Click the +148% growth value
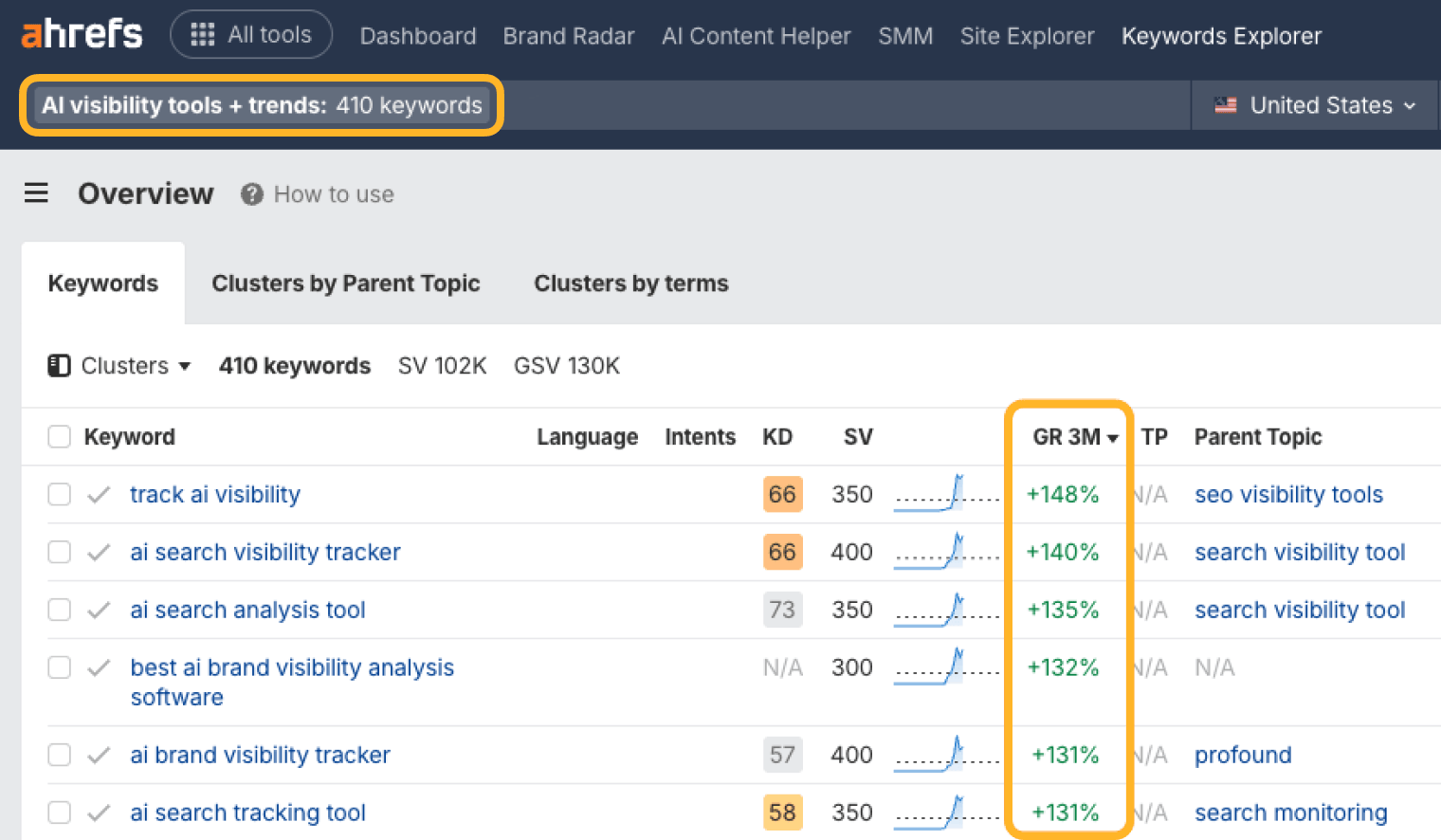Viewport: 1441px width, 840px height. point(1063,495)
